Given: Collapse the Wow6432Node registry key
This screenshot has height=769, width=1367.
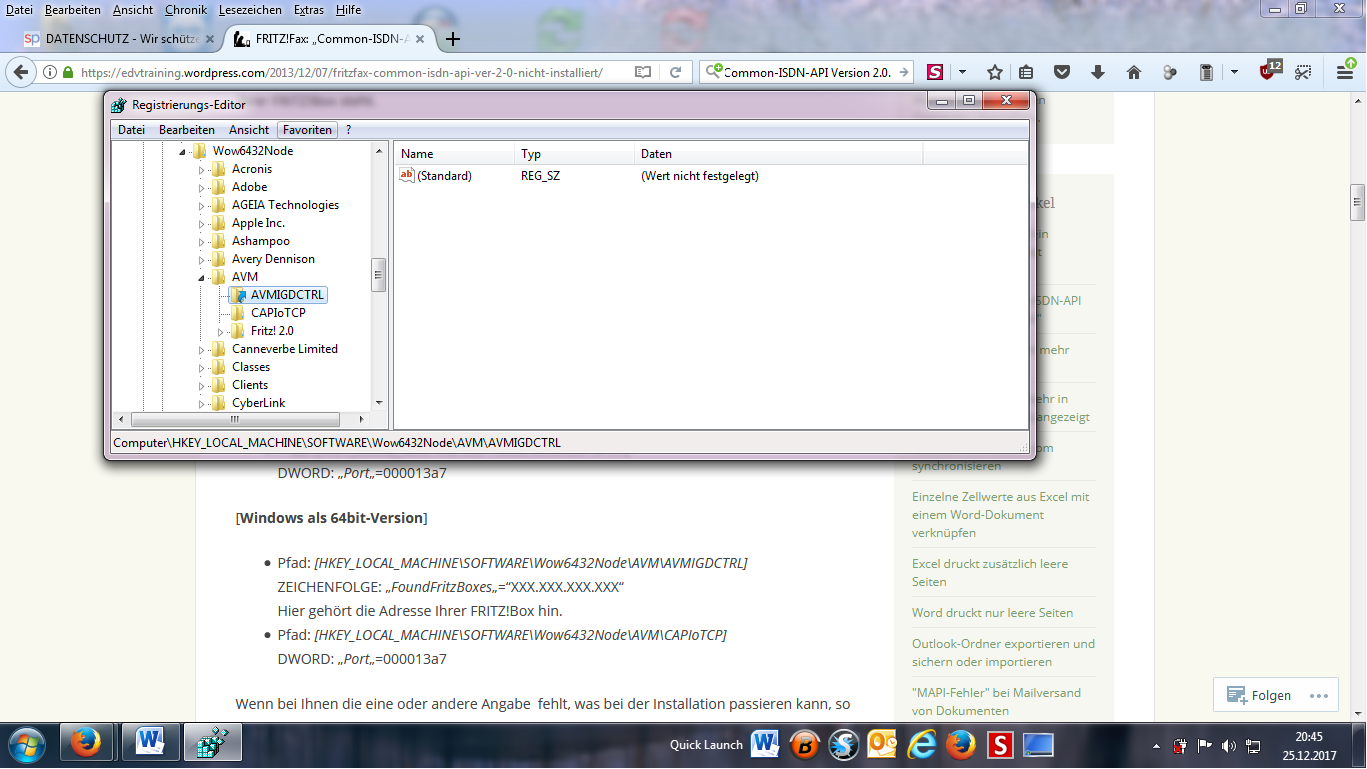Looking at the screenshot, I should pyautogui.click(x=183, y=152).
